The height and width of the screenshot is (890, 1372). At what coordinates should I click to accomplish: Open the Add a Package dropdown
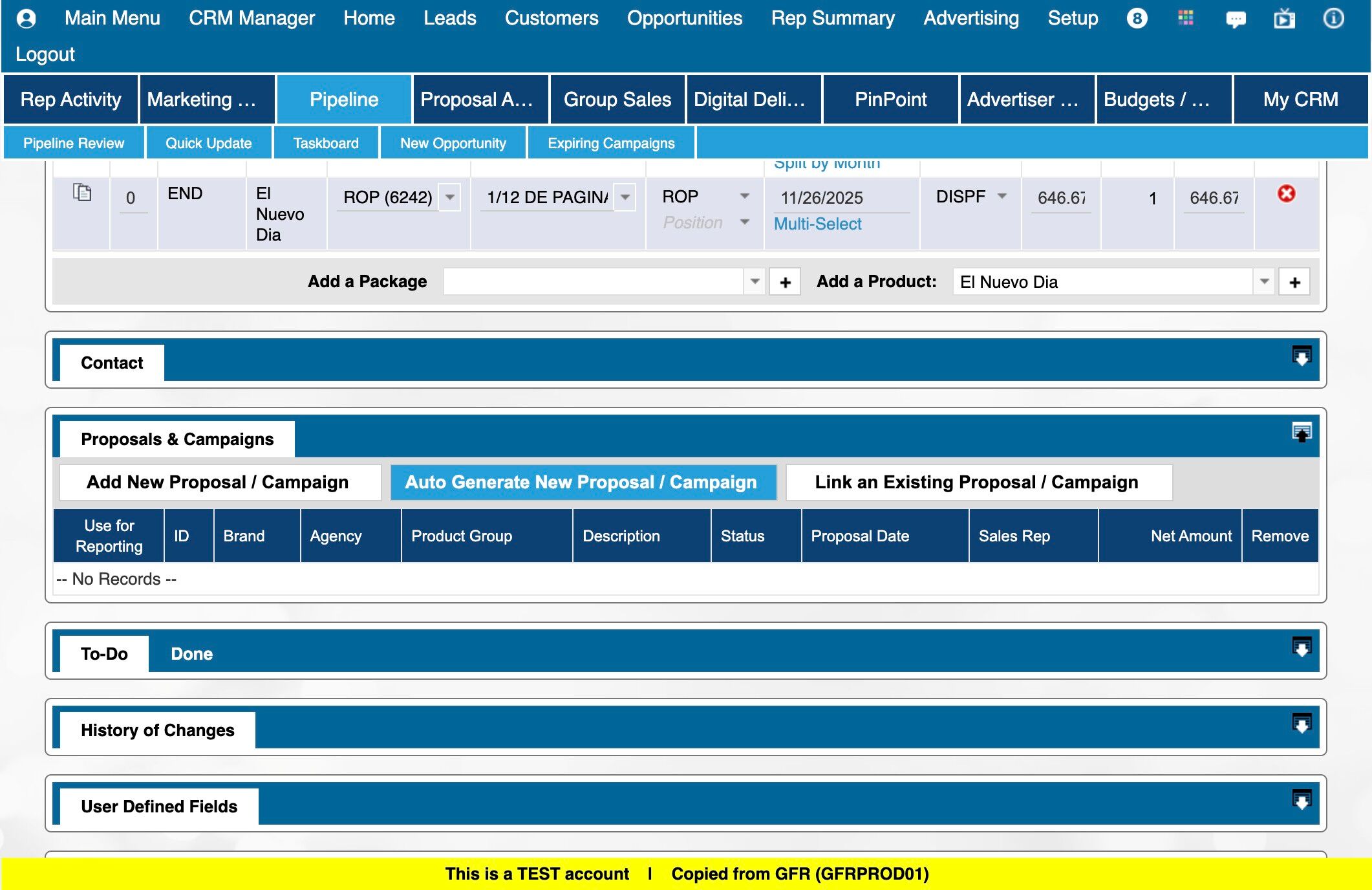pos(754,282)
